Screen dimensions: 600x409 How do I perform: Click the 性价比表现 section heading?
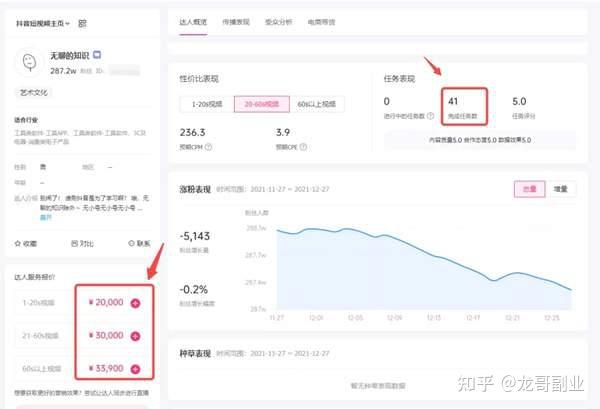tap(199, 79)
